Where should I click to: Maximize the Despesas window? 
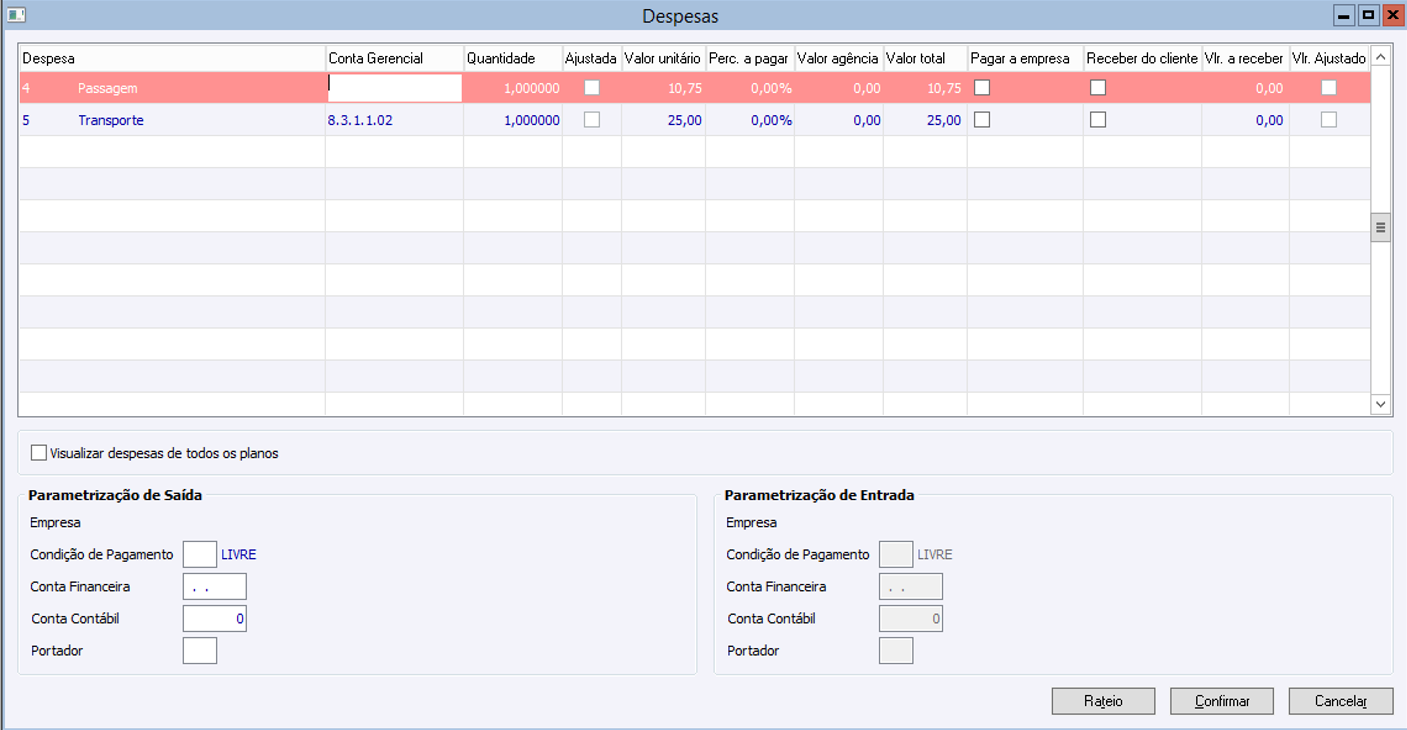coord(1368,15)
